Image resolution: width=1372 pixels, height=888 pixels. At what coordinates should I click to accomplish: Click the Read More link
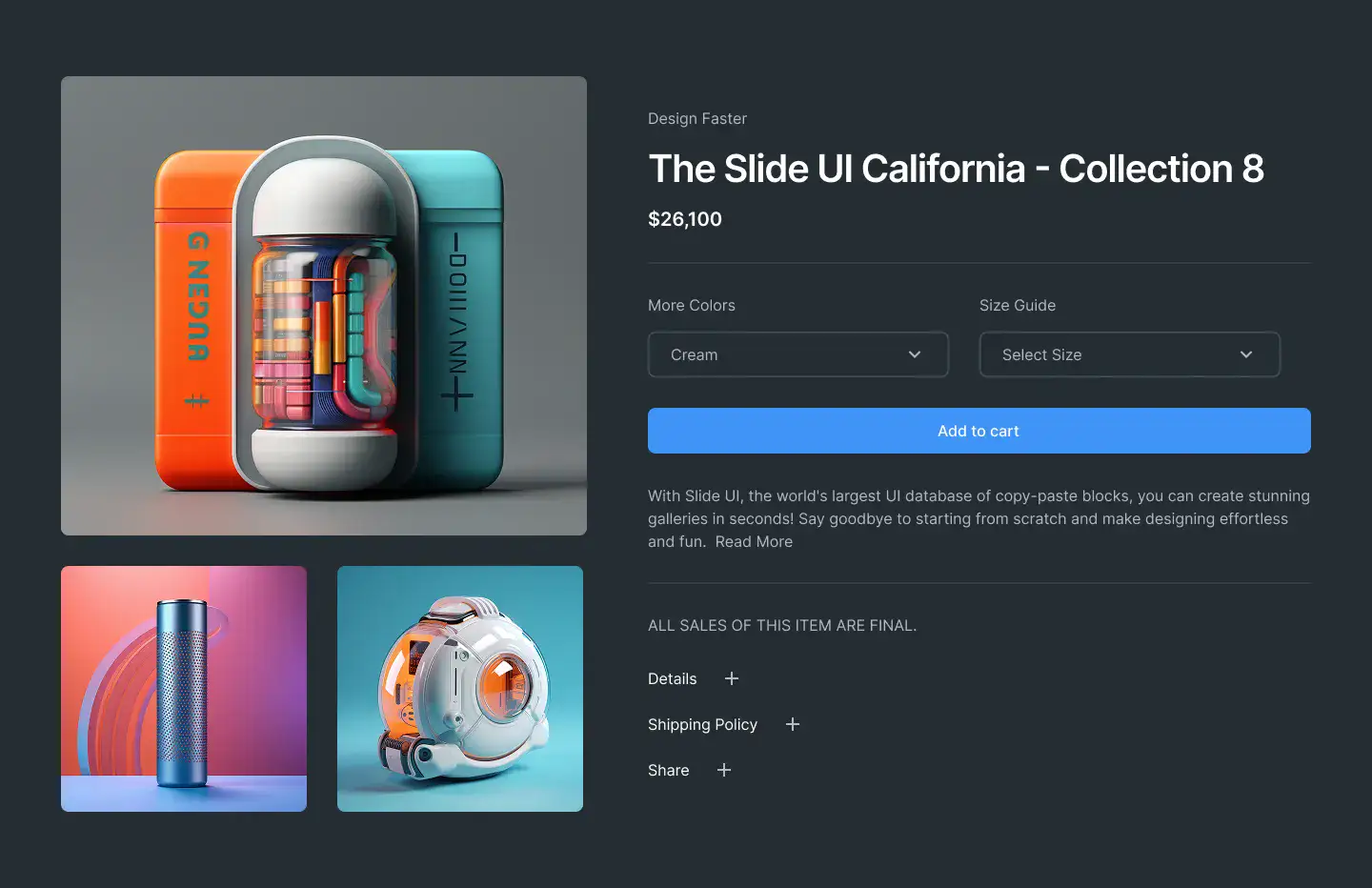[x=754, y=541]
